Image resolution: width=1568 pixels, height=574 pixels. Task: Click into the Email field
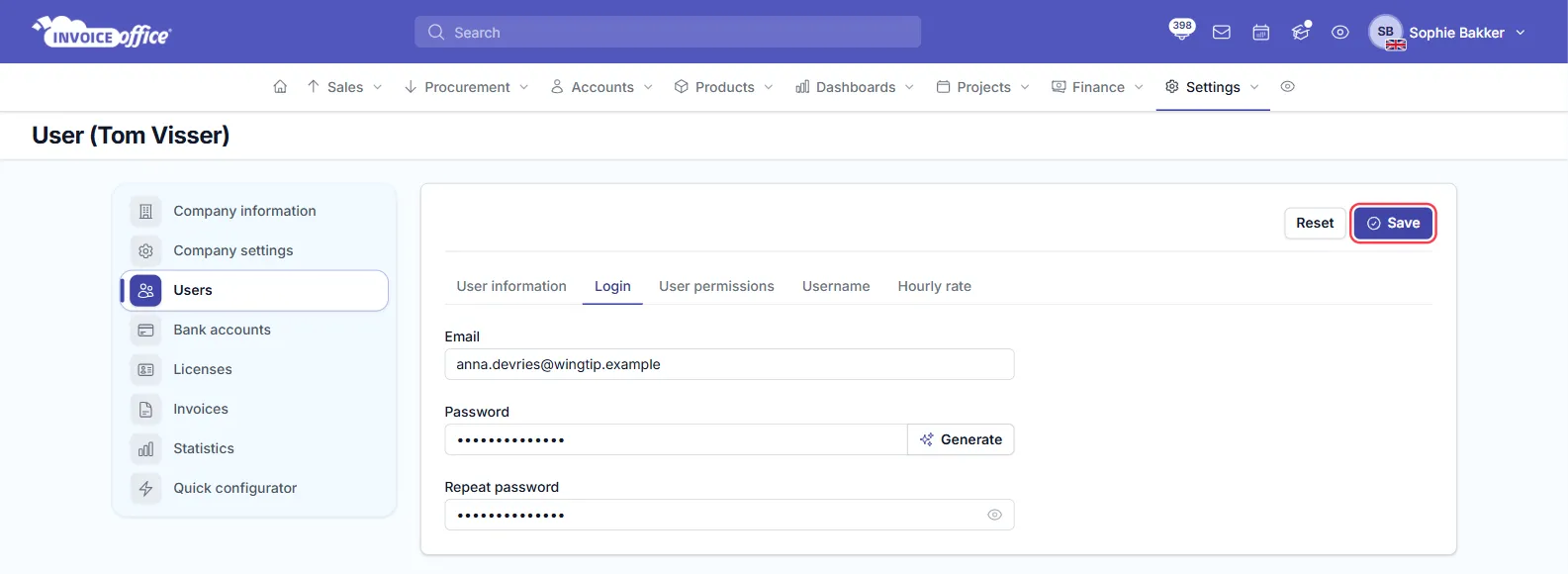tap(729, 364)
